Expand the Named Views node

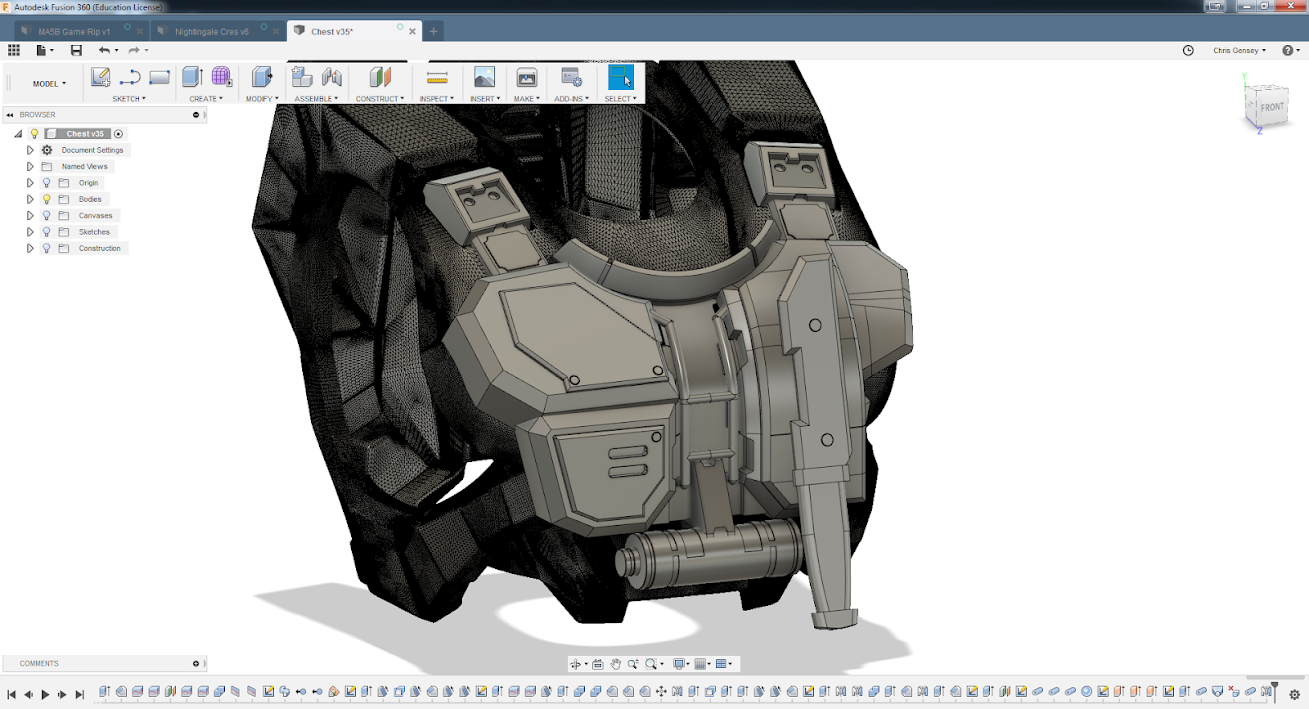click(30, 166)
